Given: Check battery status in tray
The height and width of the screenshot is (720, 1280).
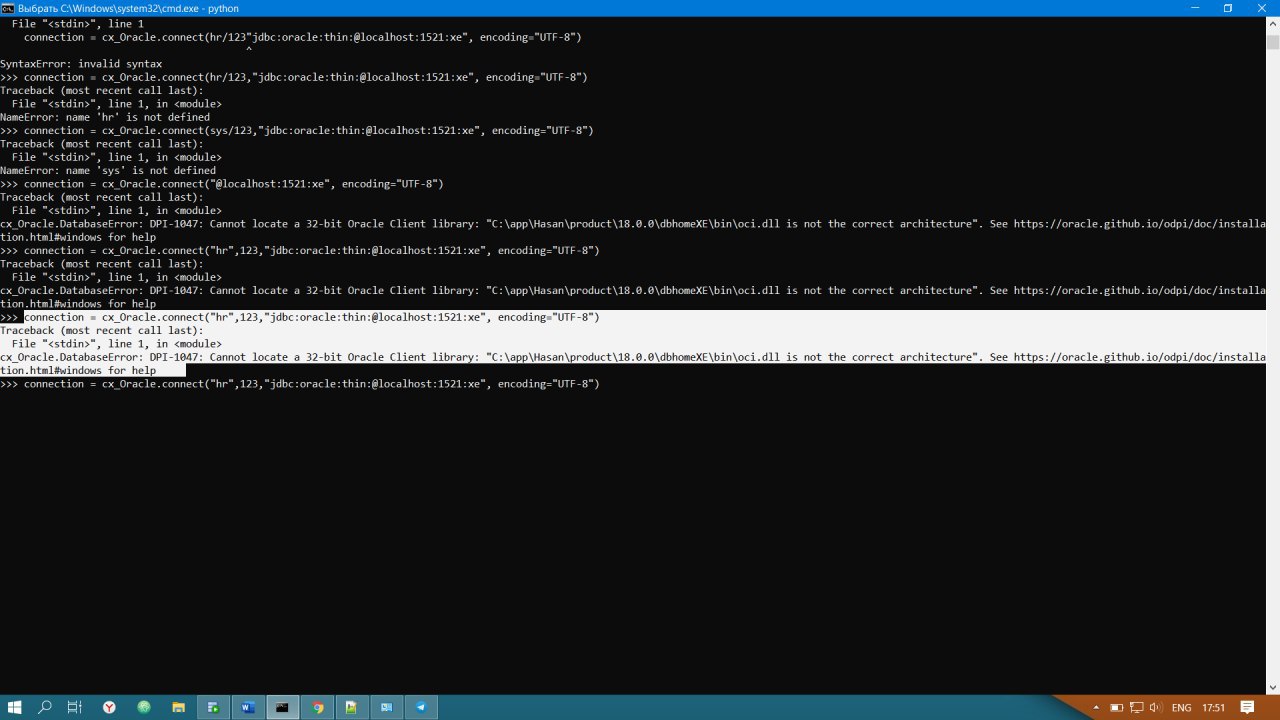Looking at the screenshot, I should [x=1117, y=707].
